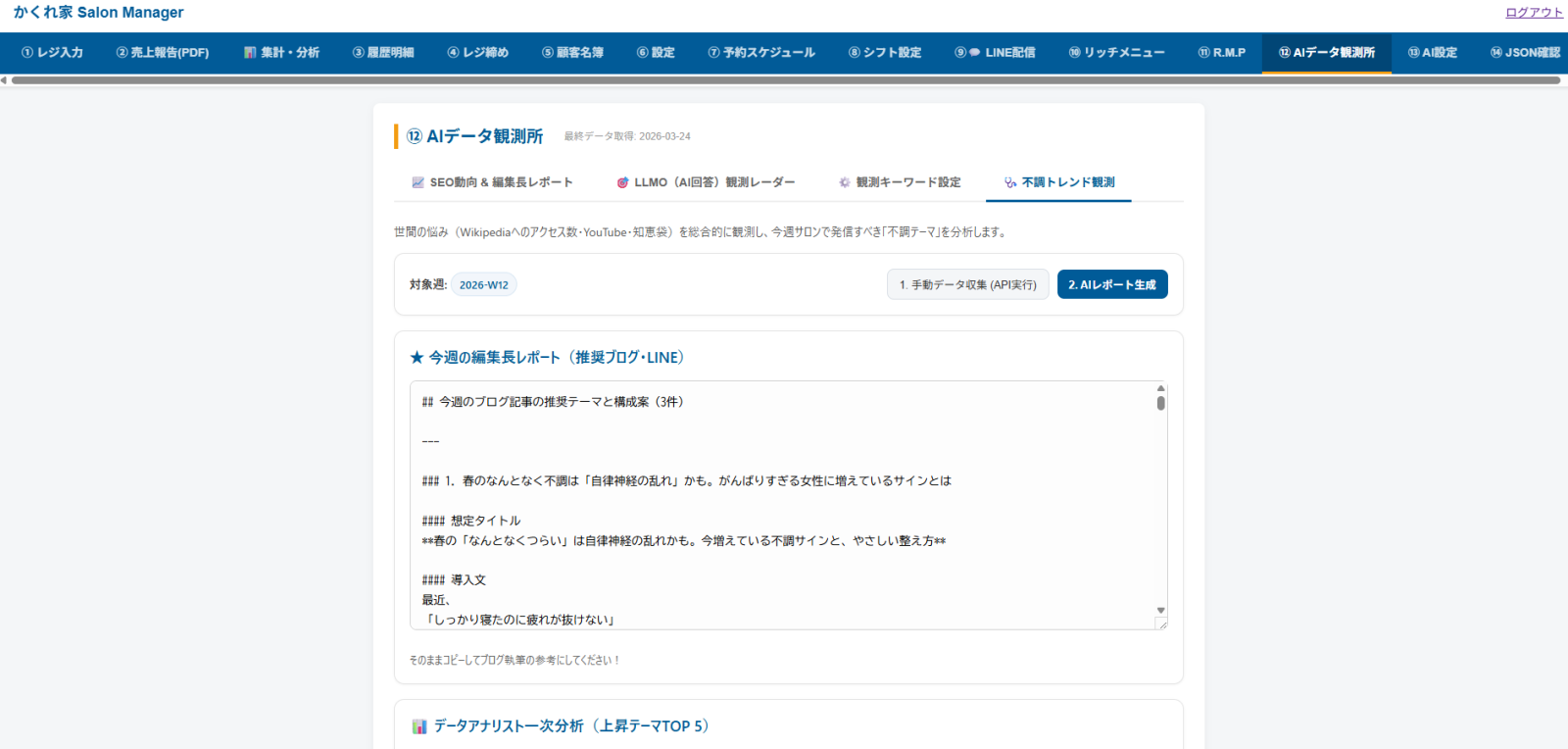The image size is (1568, 749).
Task: Click the star icon beside 今週の編集長レポート
Action: tap(416, 358)
